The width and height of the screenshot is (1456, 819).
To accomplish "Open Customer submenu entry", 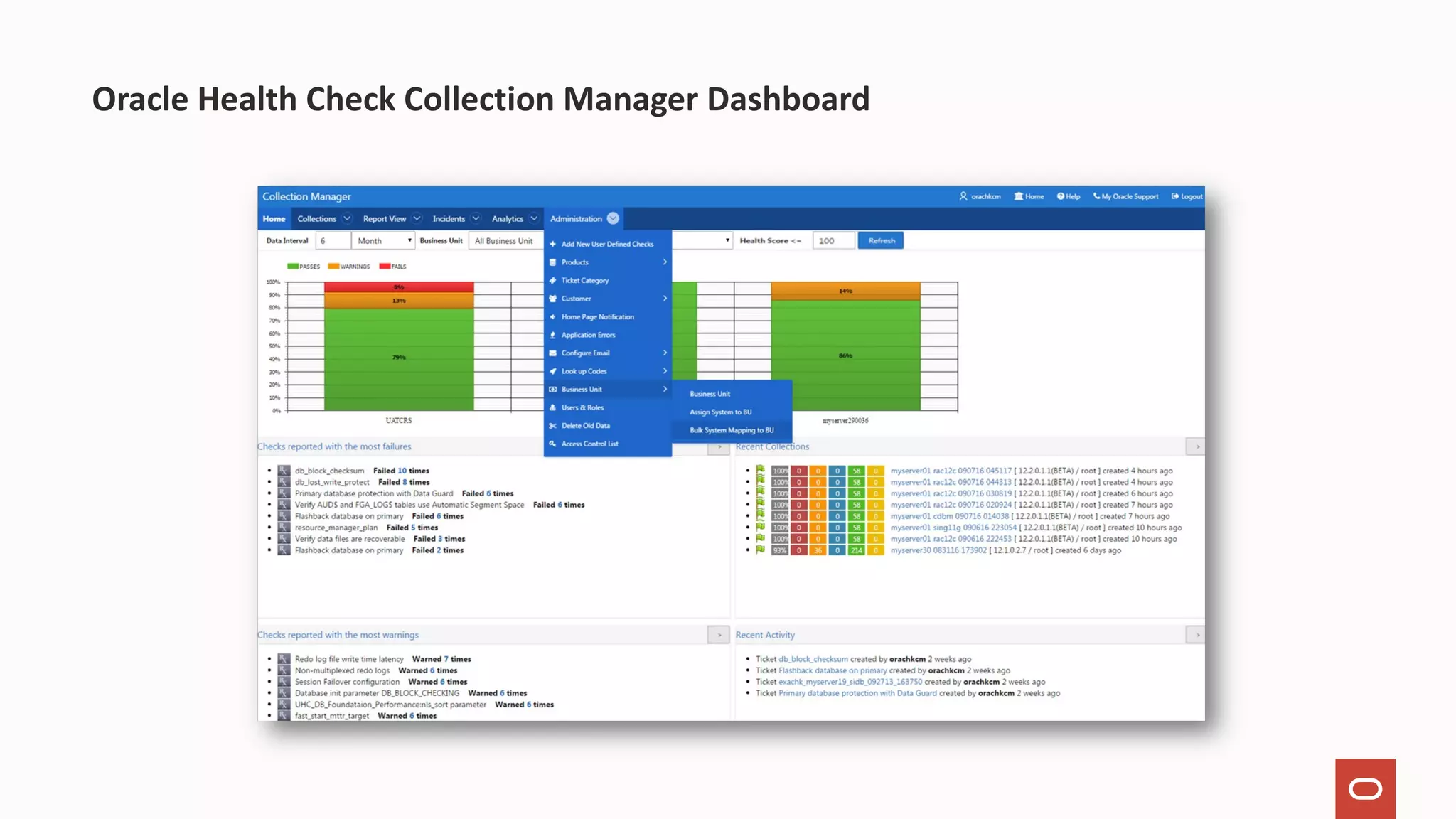I will [607, 299].
